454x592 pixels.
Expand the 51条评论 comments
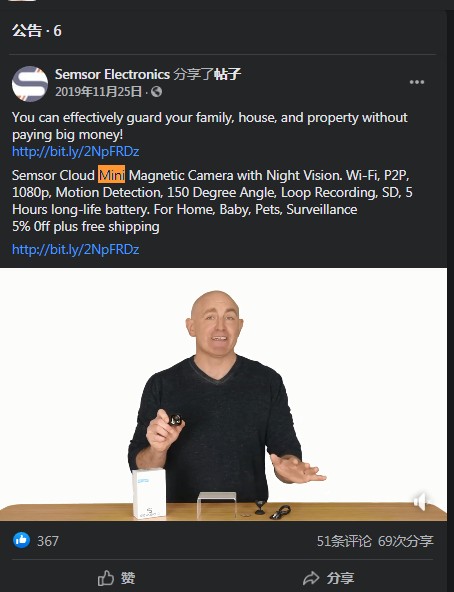(344, 541)
